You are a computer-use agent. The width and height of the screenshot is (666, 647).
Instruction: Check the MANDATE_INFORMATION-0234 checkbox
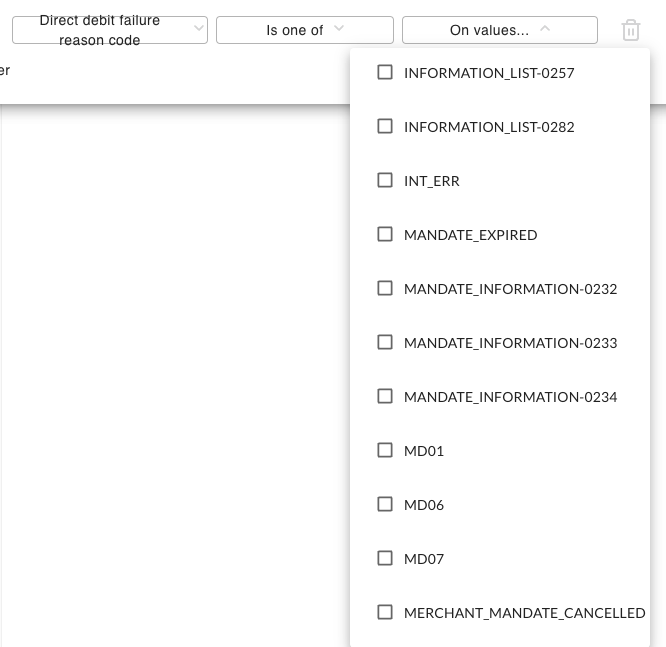pos(385,396)
